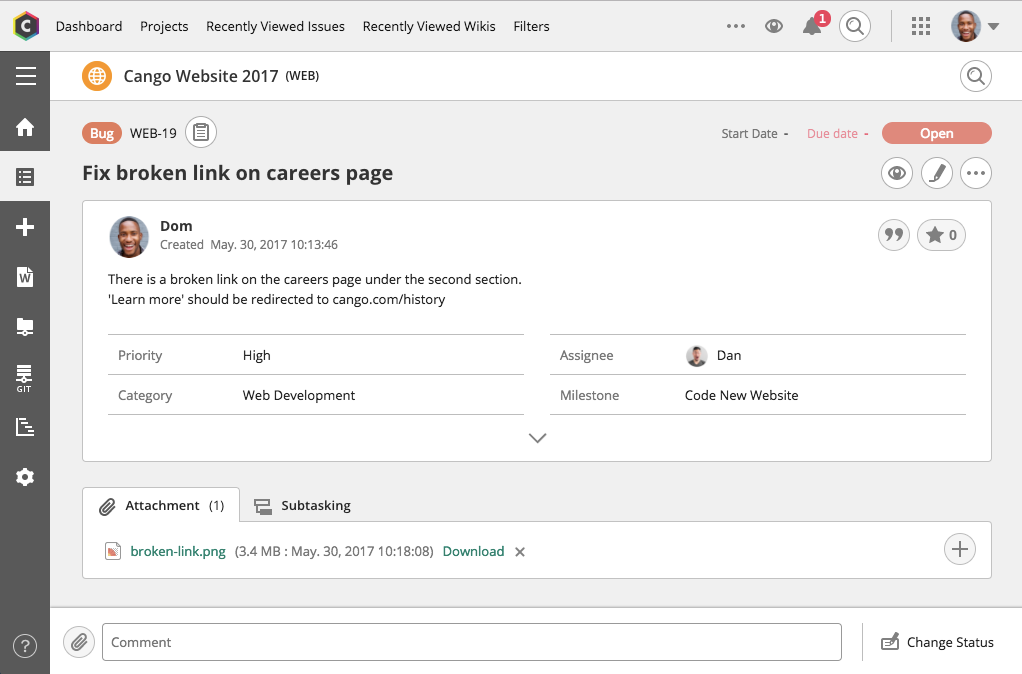Toggle the watch eye icon beside edit

(897, 173)
